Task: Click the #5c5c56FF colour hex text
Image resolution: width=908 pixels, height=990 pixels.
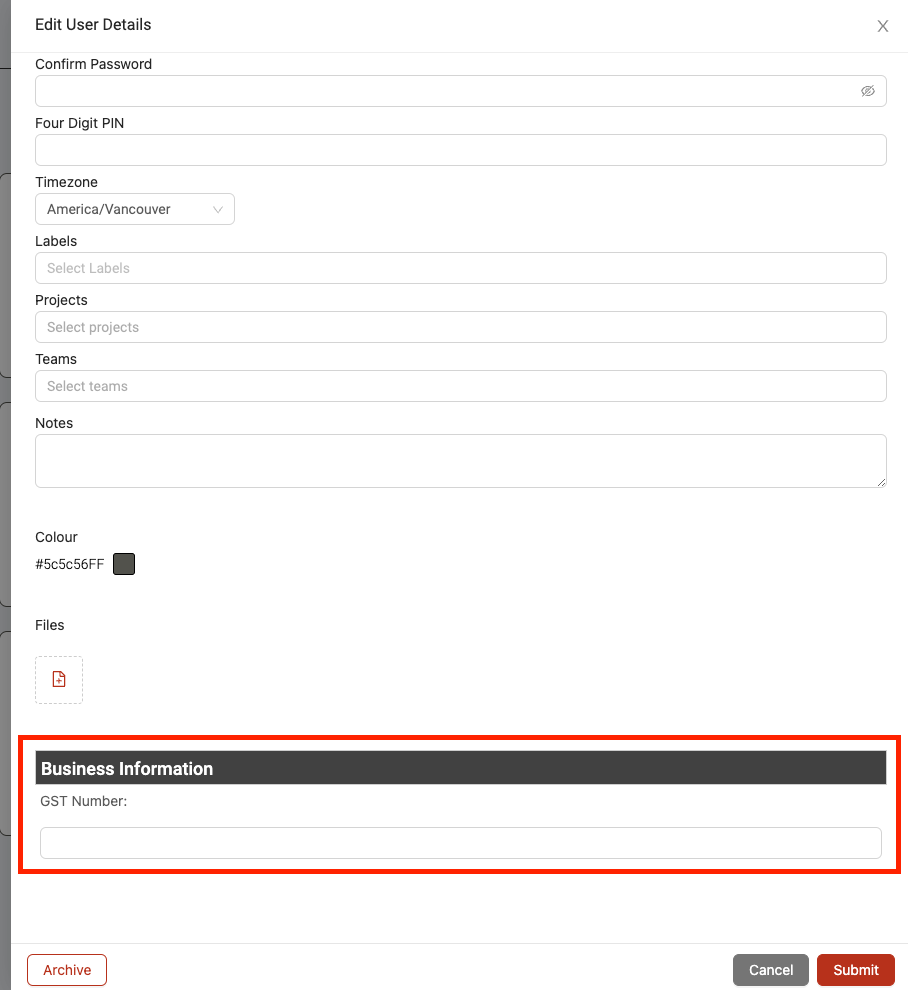Action: point(69,564)
